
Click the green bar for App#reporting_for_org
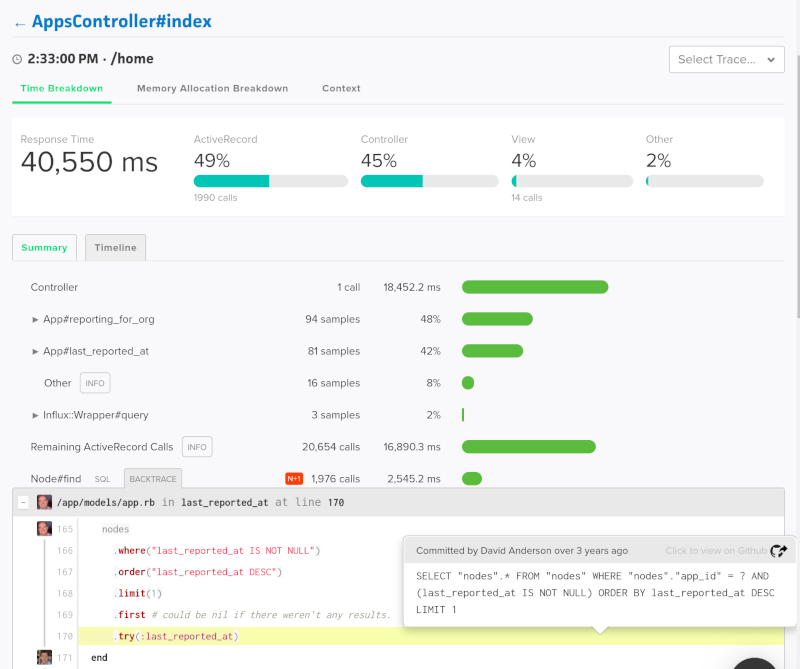point(497,319)
